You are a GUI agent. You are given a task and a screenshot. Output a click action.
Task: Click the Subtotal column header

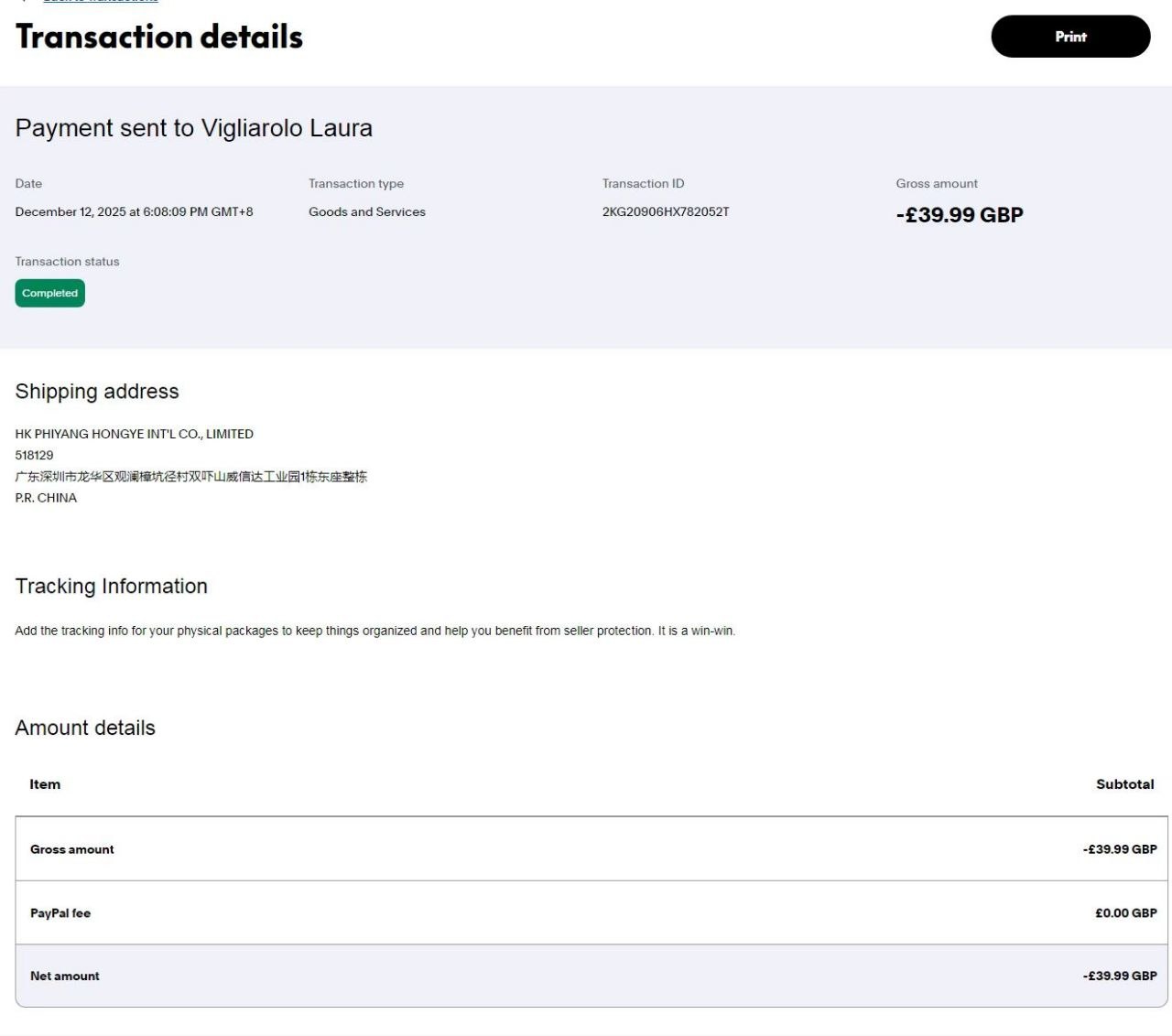click(1124, 784)
